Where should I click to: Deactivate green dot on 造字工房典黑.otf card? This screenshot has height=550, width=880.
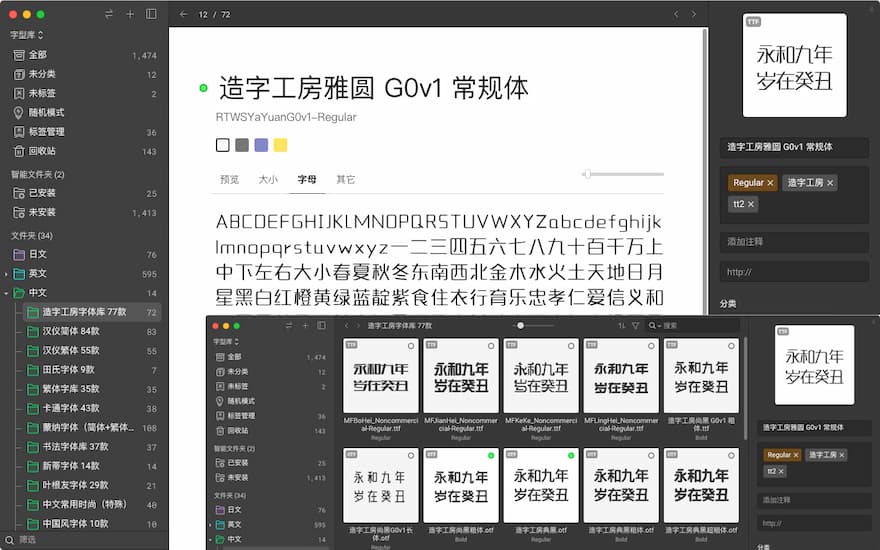(x=571, y=455)
